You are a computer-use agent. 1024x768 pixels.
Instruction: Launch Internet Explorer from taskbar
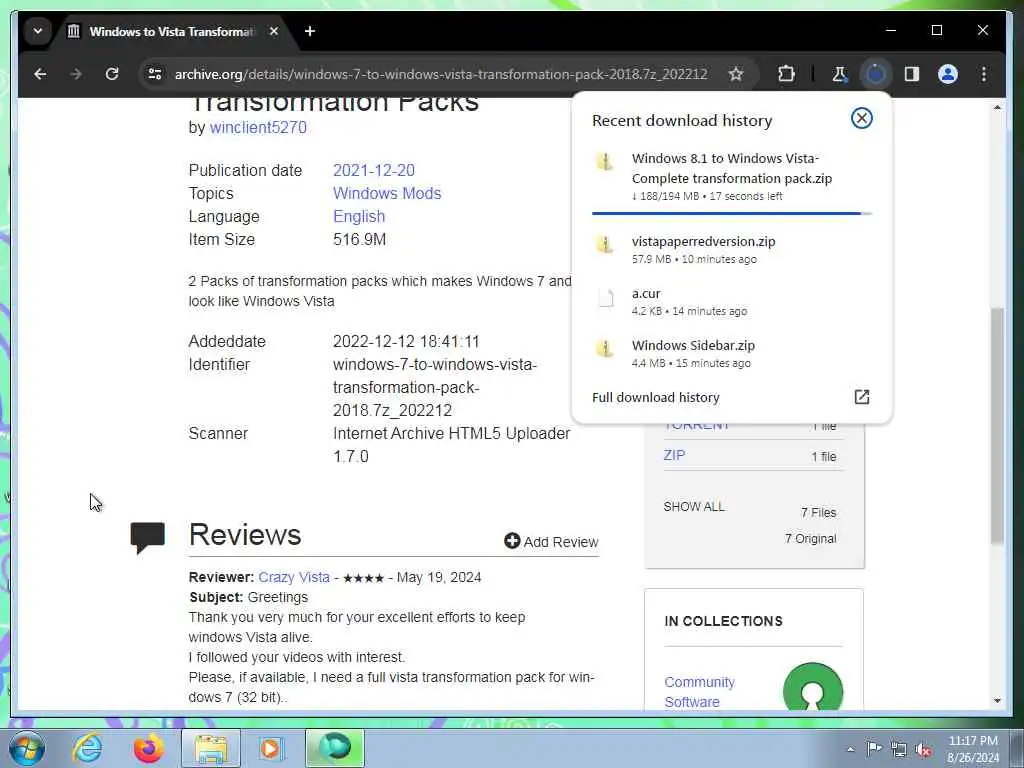[87, 748]
